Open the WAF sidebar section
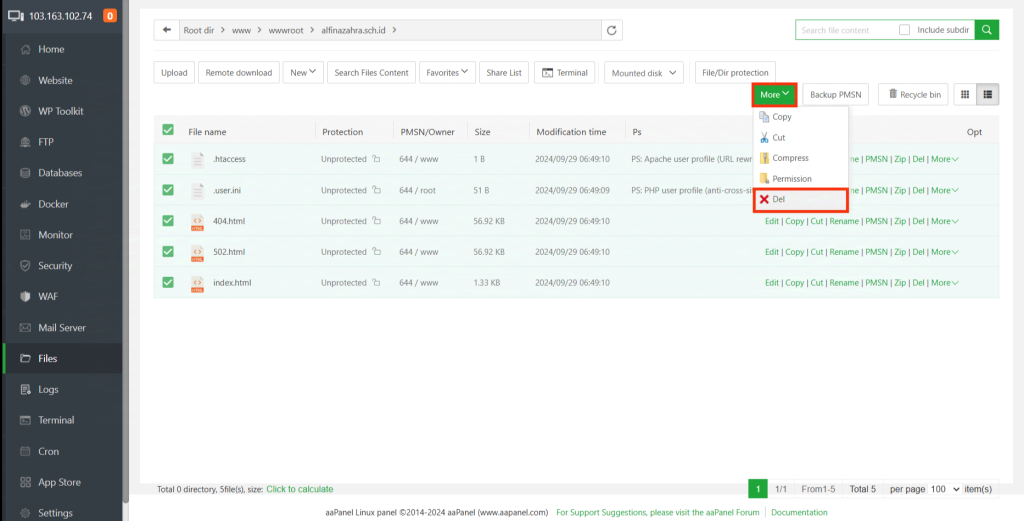This screenshot has width=1024, height=521. pos(49,297)
